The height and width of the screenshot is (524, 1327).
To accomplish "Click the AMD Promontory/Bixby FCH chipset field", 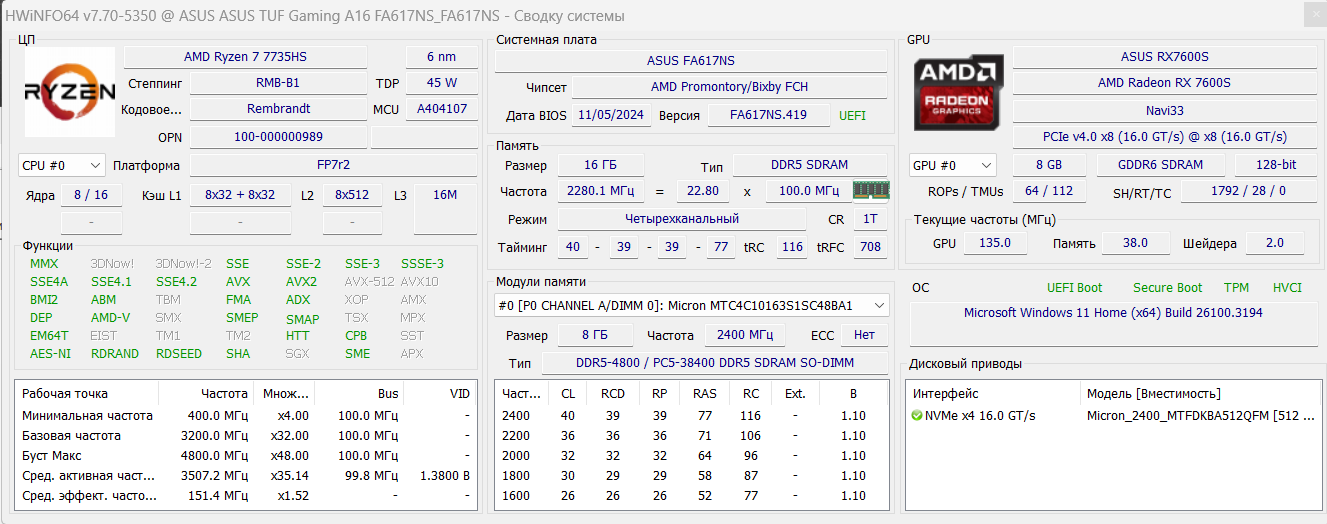I will pyautogui.click(x=729, y=87).
